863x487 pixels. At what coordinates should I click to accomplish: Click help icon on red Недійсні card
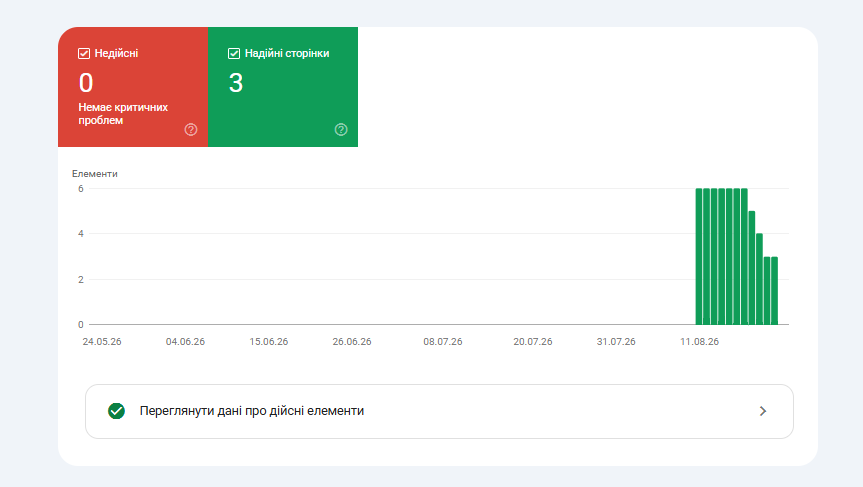click(191, 130)
